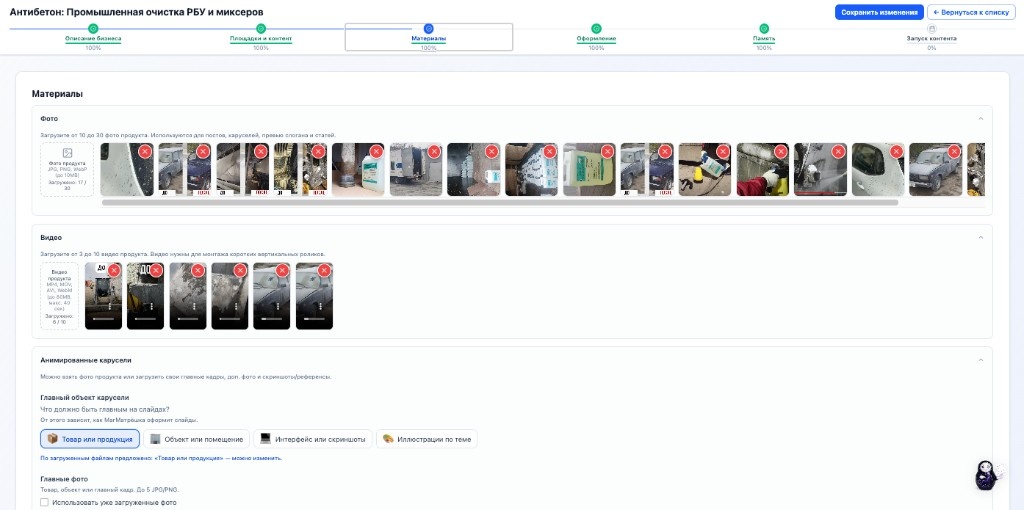
Task: Click progress bar on sixth video
Action: [x=314, y=319]
